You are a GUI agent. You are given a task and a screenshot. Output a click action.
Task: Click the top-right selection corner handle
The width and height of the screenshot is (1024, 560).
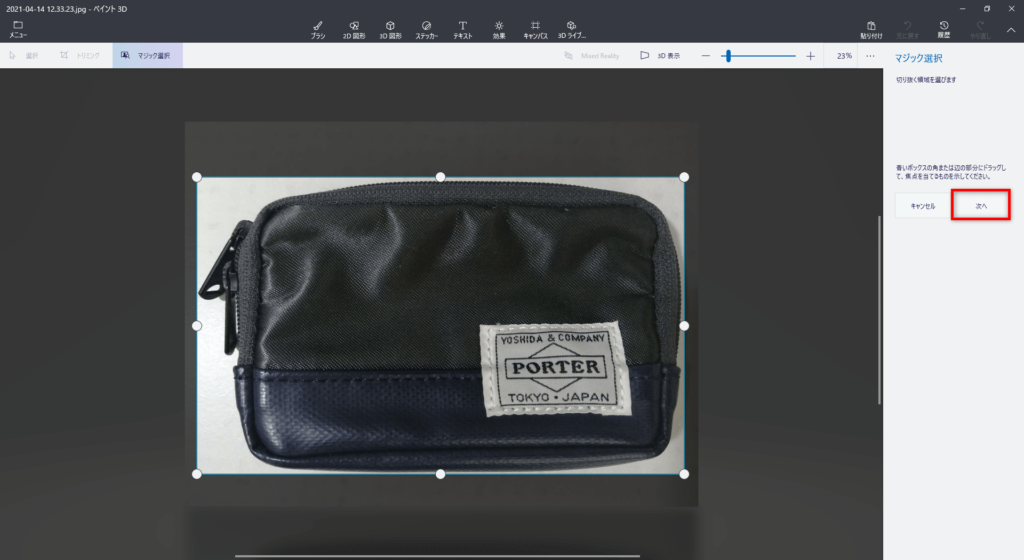pyautogui.click(x=684, y=177)
